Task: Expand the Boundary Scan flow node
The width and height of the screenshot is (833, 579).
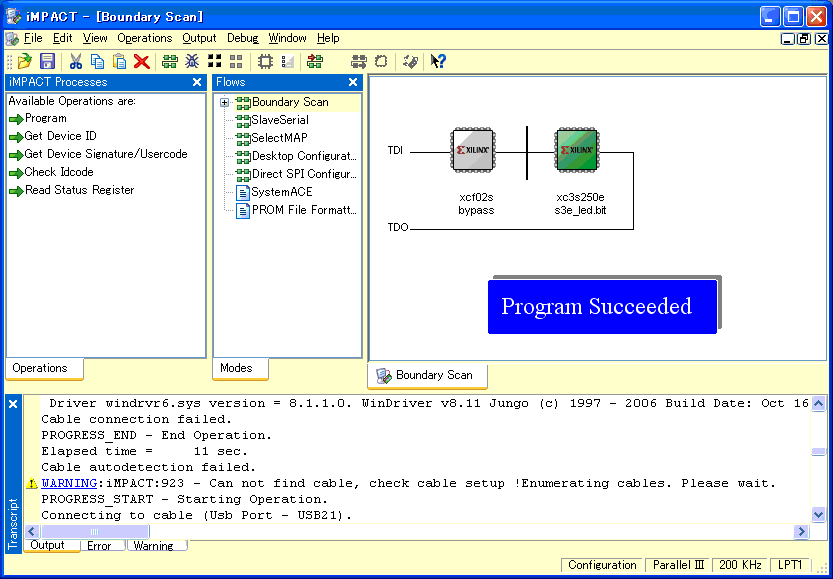Action: pyautogui.click(x=224, y=103)
